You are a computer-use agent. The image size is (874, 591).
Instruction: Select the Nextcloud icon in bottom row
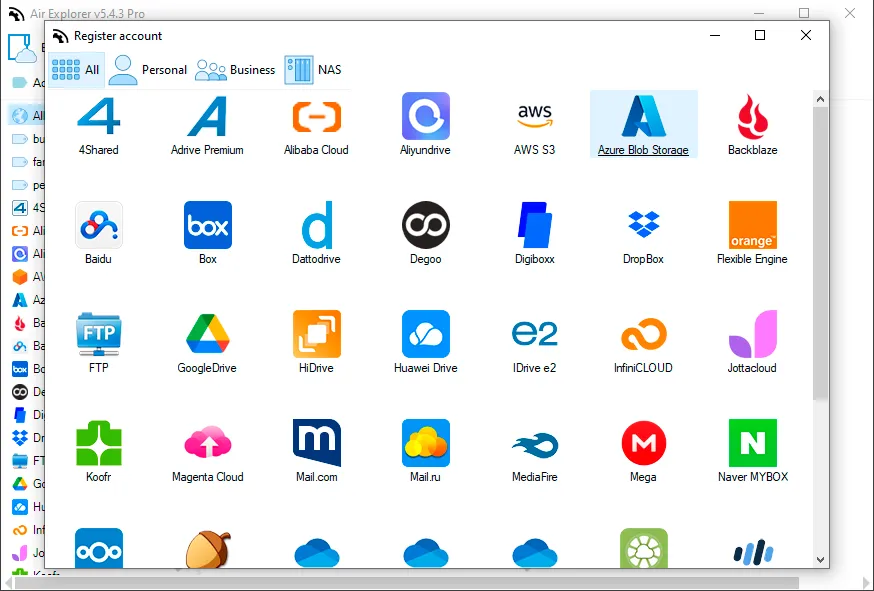pos(99,548)
